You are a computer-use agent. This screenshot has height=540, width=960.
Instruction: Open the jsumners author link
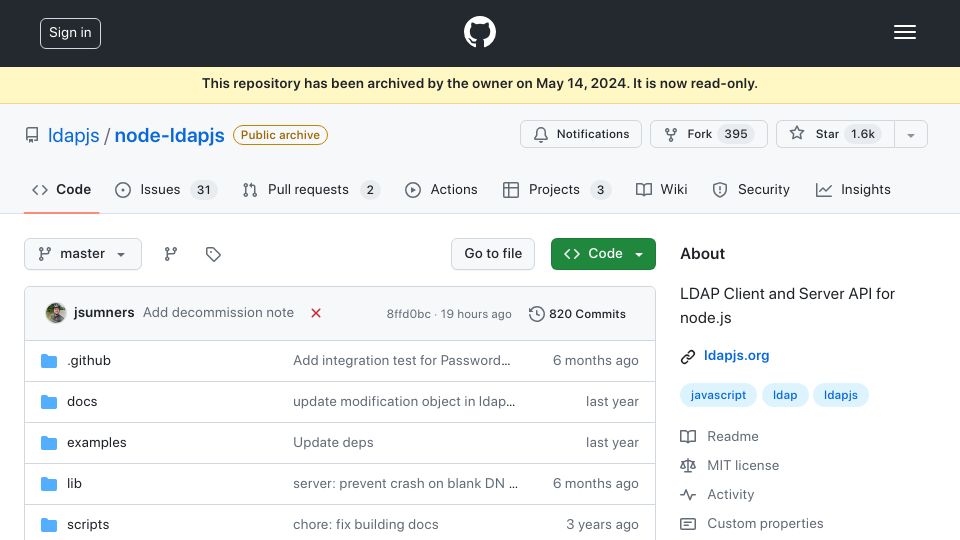click(103, 312)
